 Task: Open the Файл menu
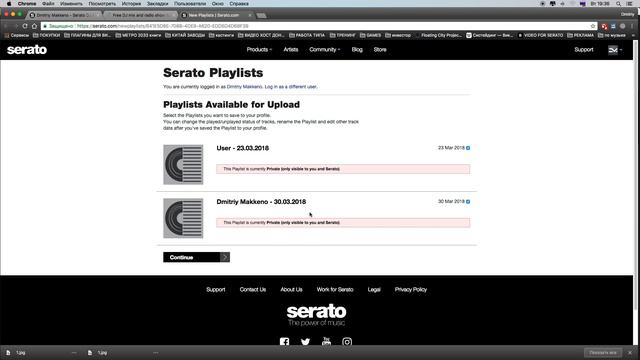(48, 3)
